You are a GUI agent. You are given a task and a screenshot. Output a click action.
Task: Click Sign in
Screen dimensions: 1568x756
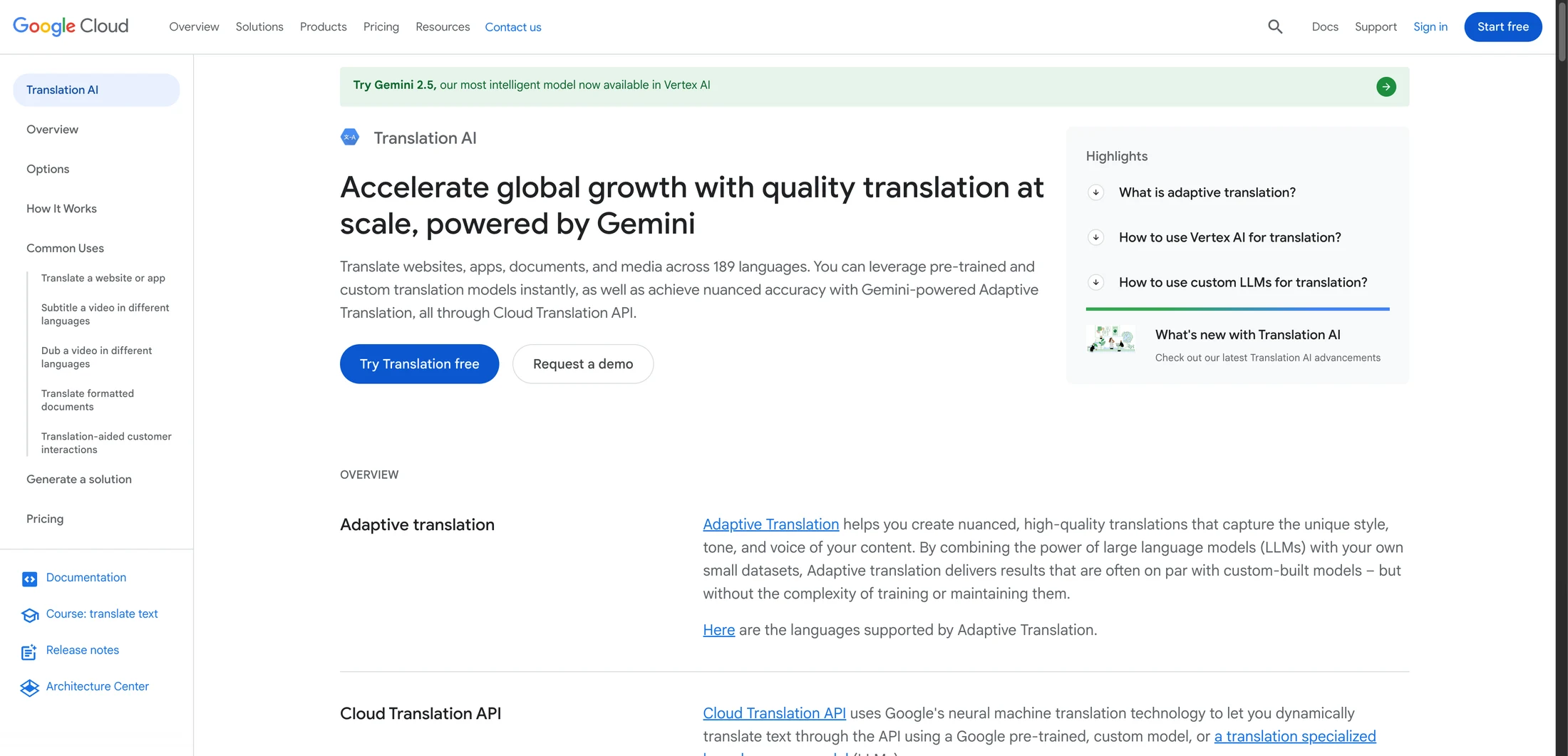(x=1430, y=26)
